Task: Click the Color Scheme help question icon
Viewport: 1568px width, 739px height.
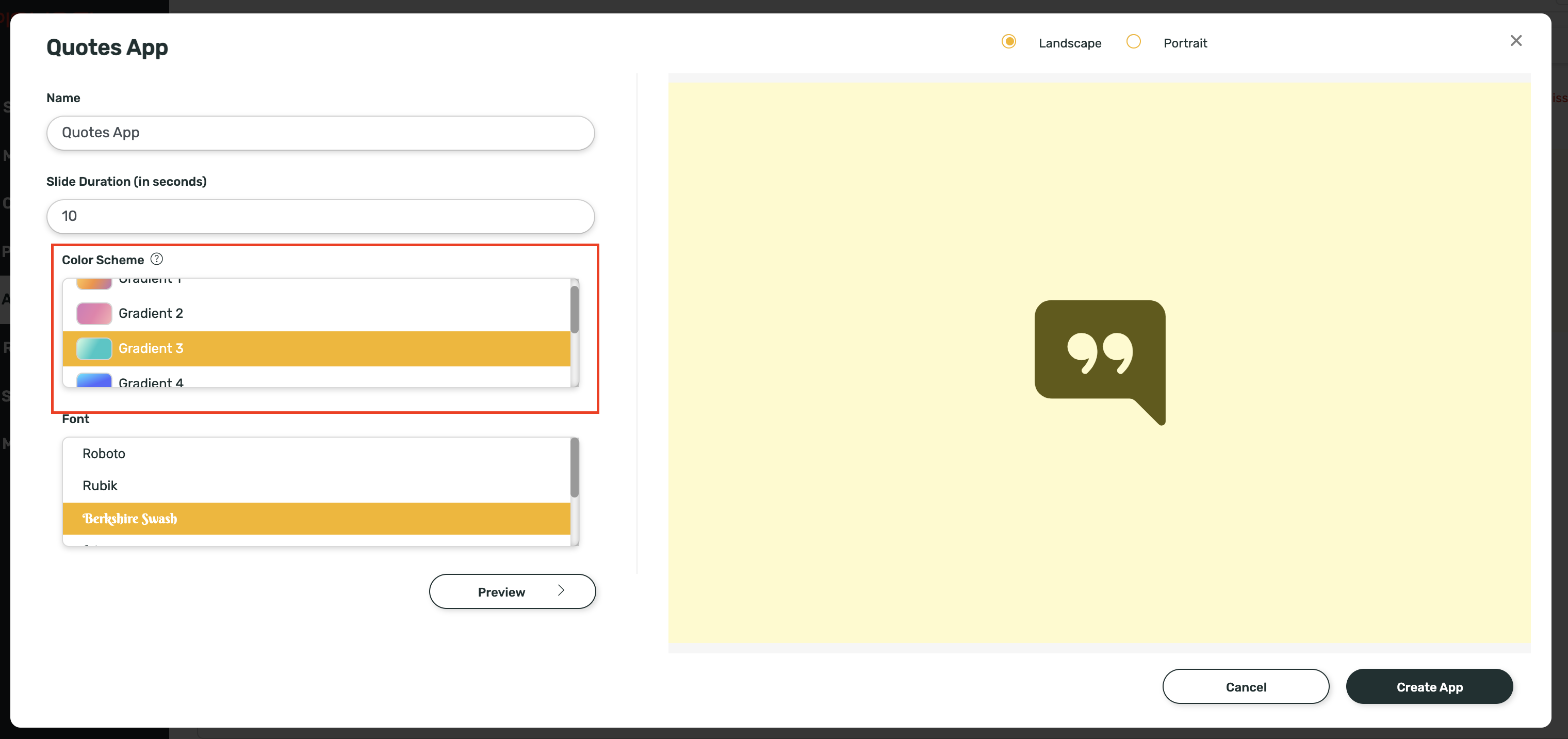Action: tap(156, 259)
